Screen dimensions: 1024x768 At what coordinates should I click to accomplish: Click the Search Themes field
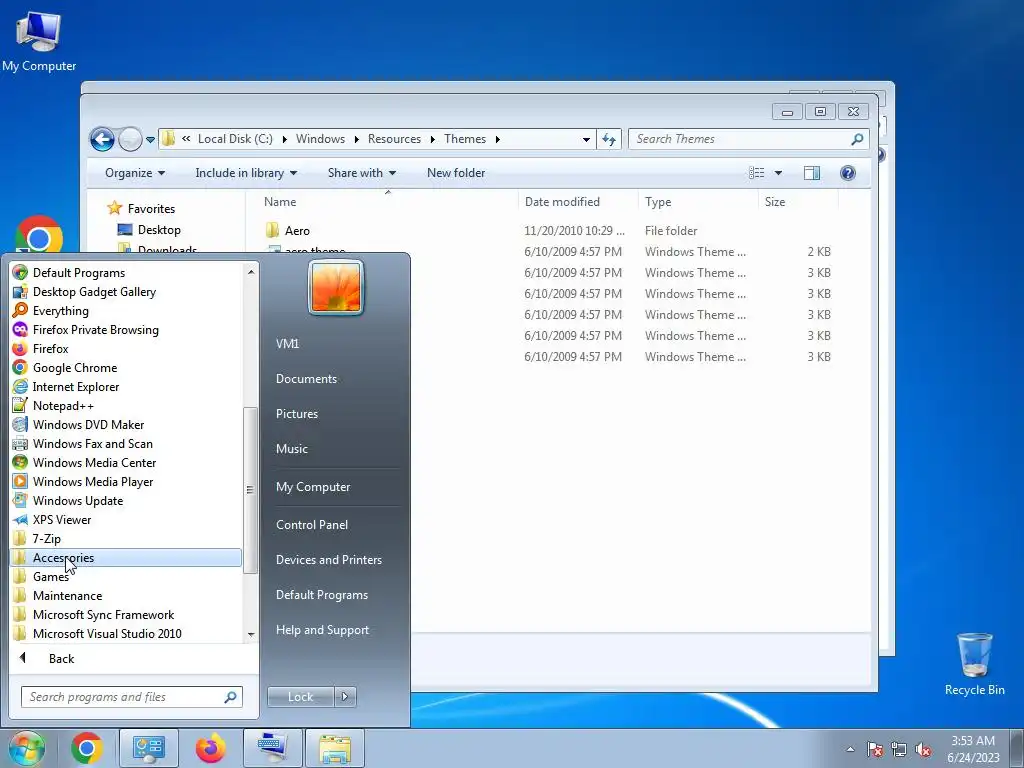pos(748,139)
